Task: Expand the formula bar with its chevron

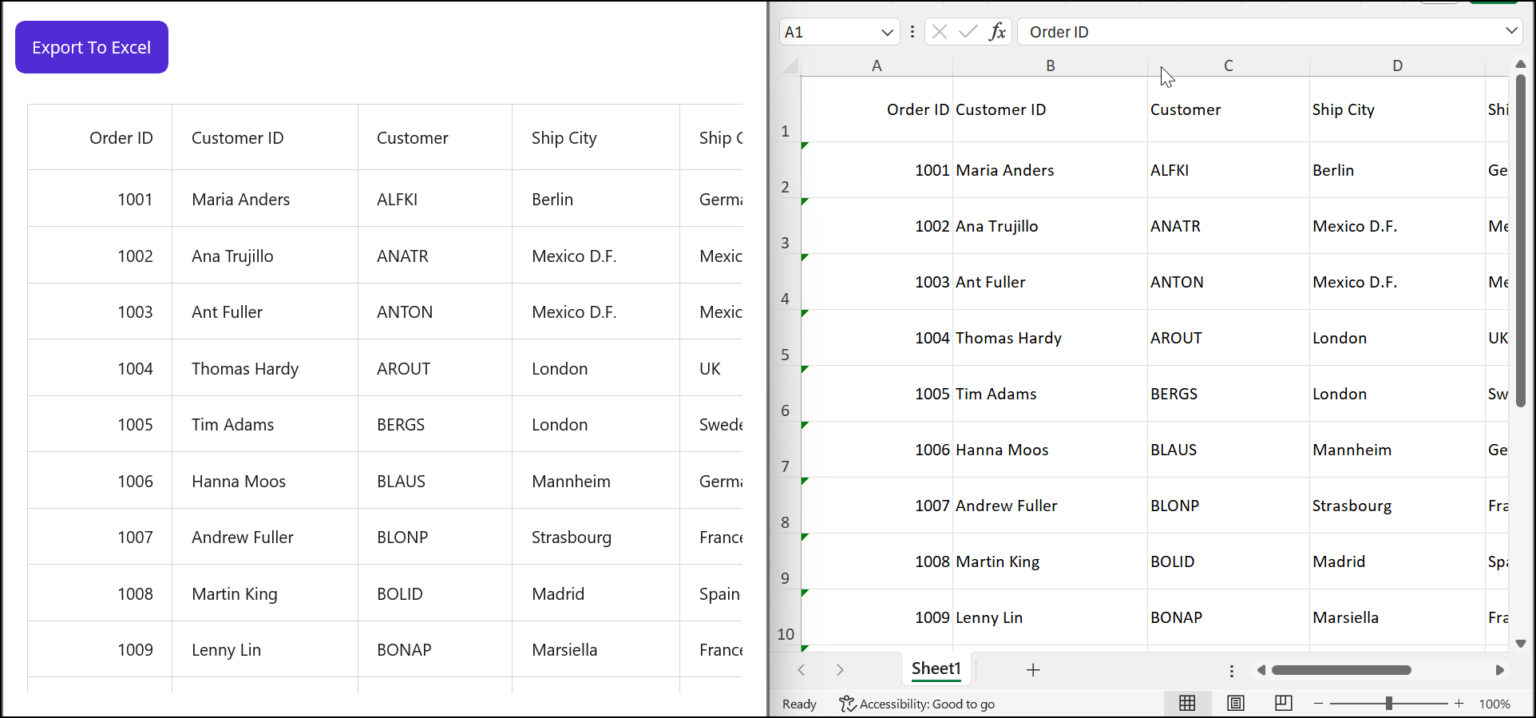Action: tap(1513, 31)
